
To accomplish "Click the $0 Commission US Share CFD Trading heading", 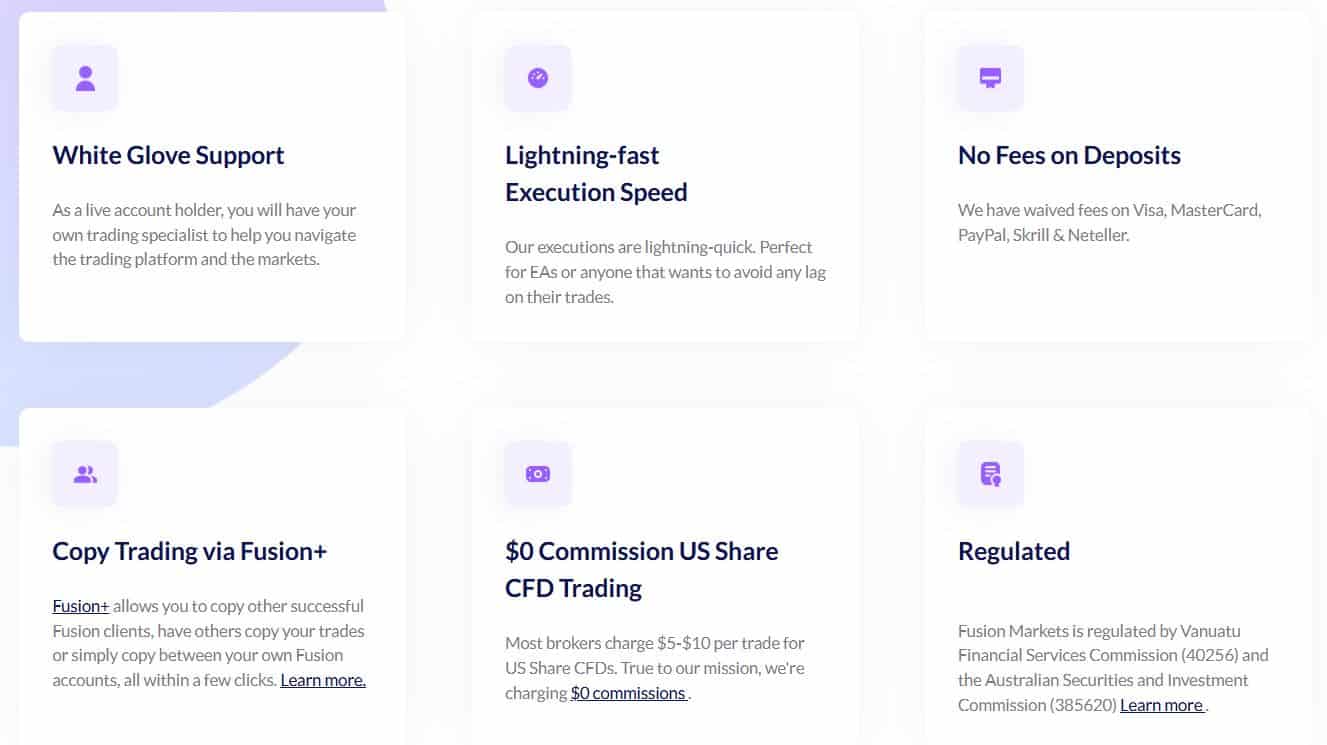I will point(641,569).
